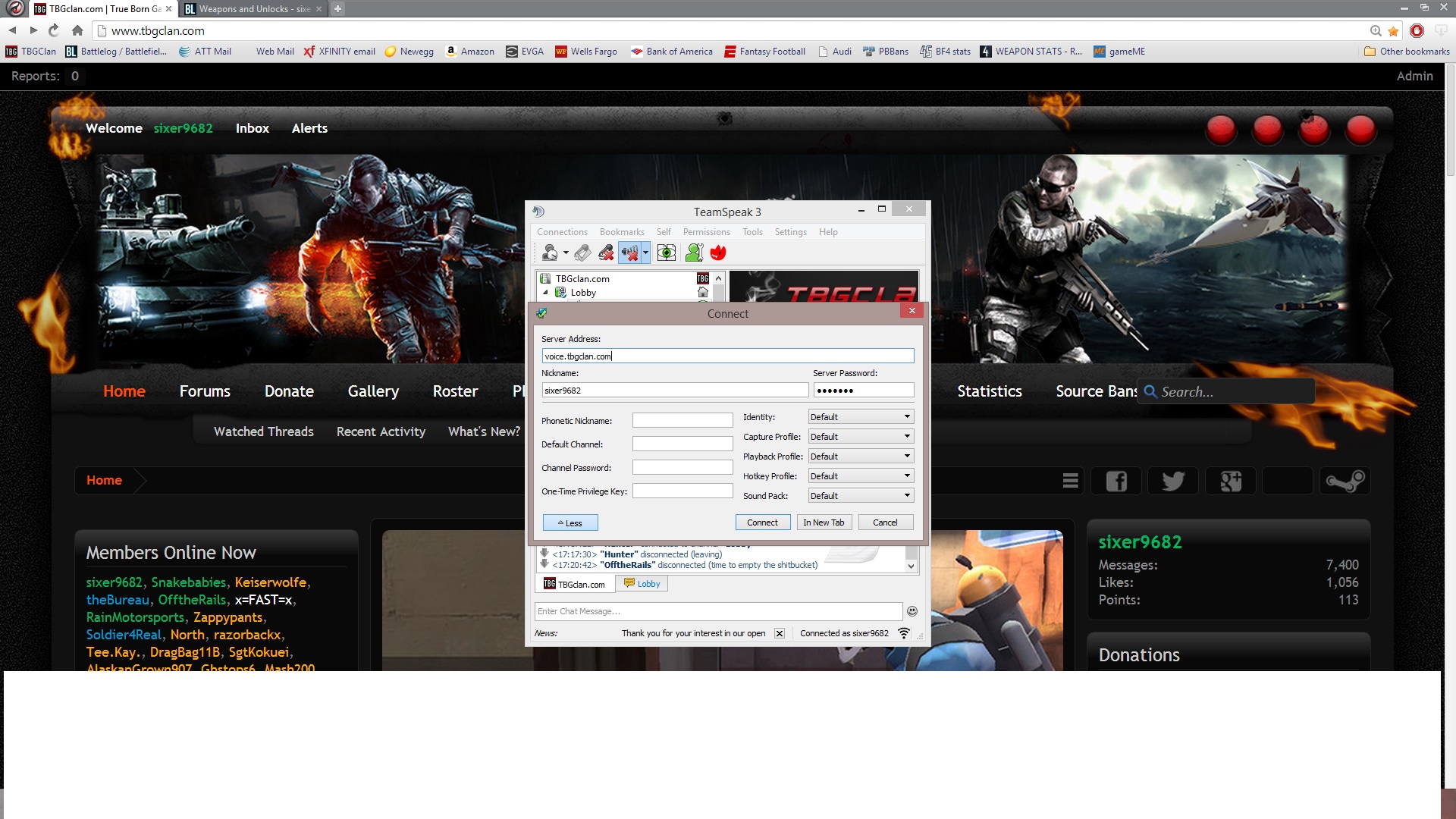Screen dimensions: 1456x819
Task: Open dropdown arrow beside away status icon
Action: tap(566, 253)
